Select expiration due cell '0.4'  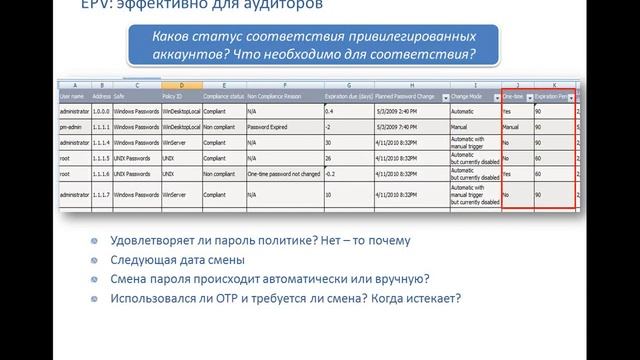[x=349, y=111]
